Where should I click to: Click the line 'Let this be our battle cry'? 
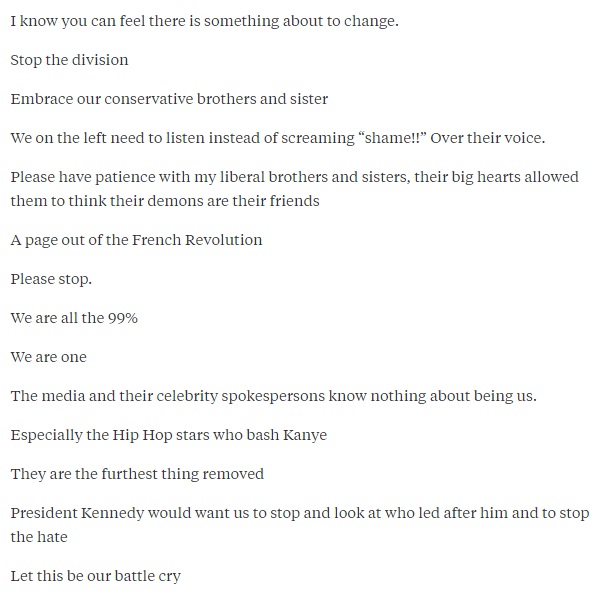point(95,576)
